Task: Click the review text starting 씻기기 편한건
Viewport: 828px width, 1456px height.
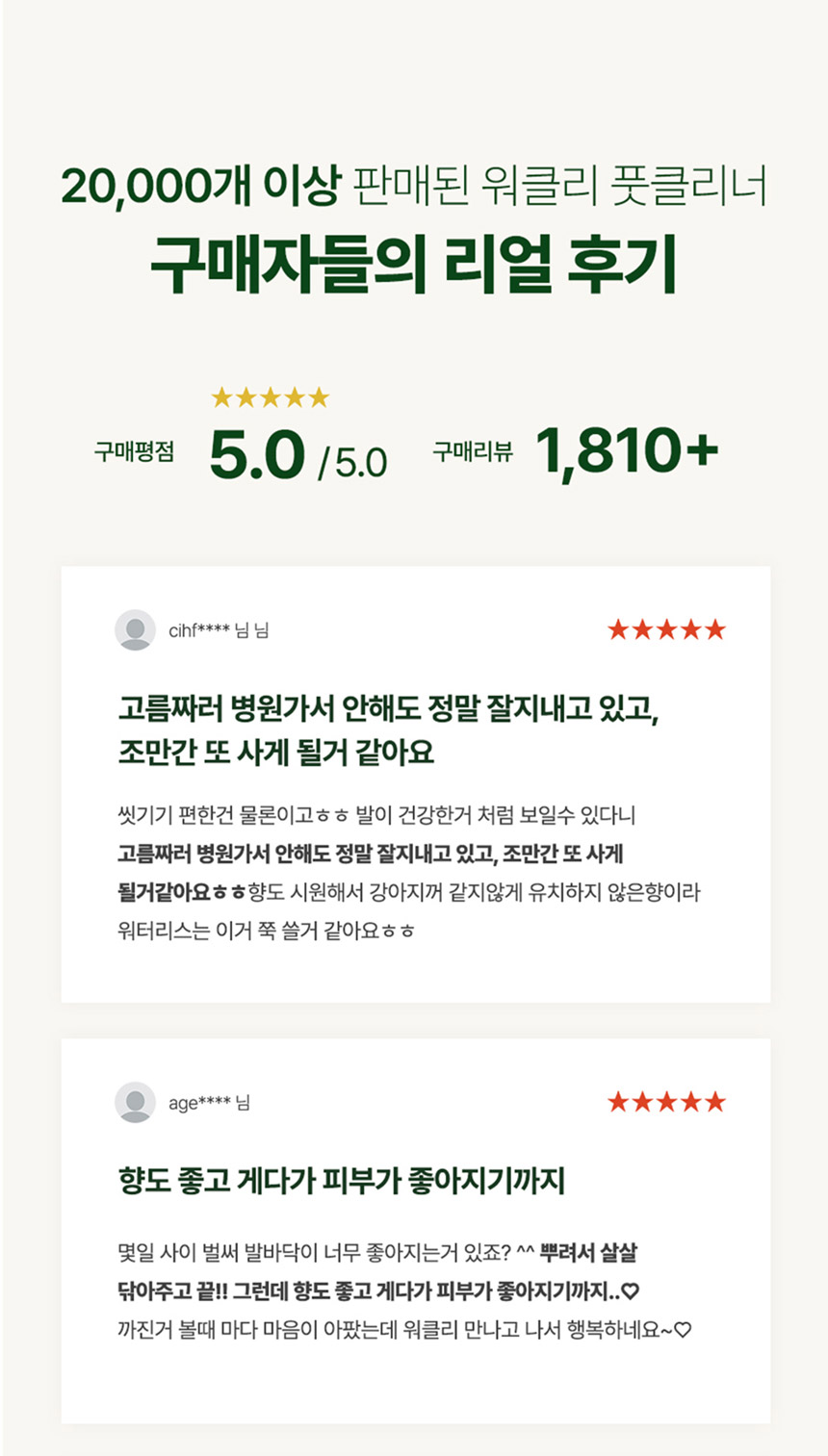Action: (x=408, y=873)
